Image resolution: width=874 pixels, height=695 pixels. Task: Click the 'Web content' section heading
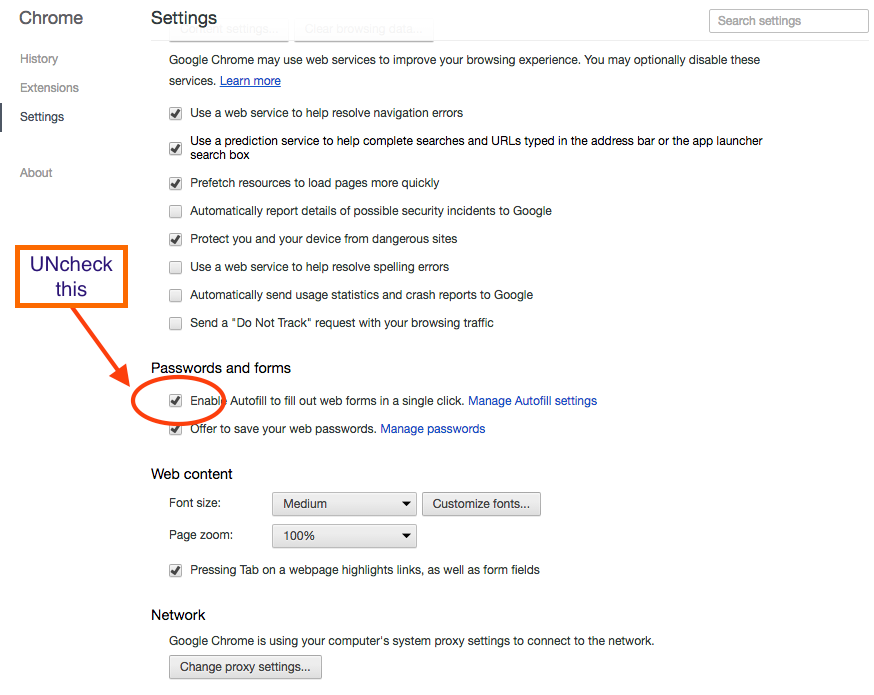pos(192,474)
